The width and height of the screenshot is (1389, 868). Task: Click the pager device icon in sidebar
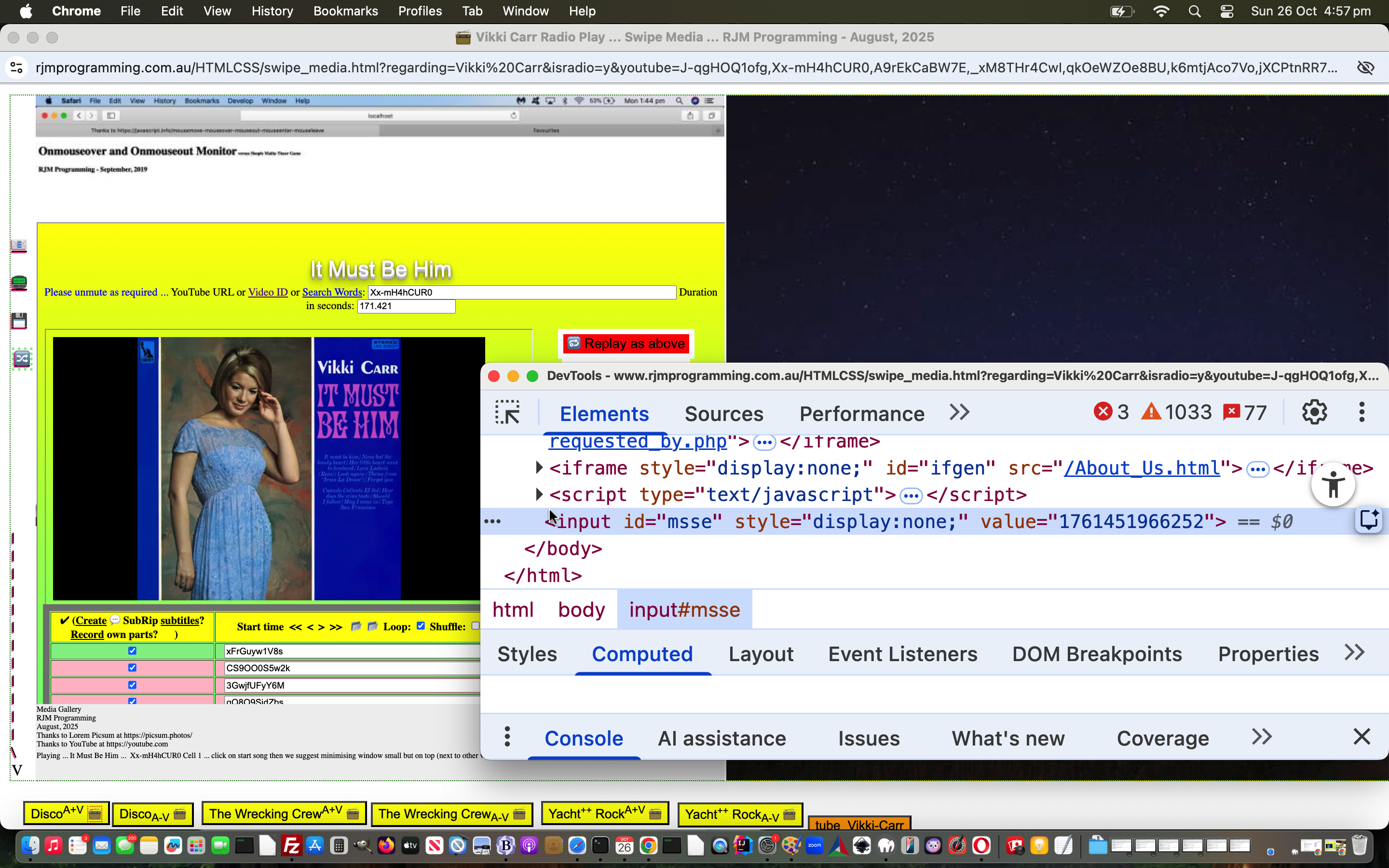[x=19, y=283]
